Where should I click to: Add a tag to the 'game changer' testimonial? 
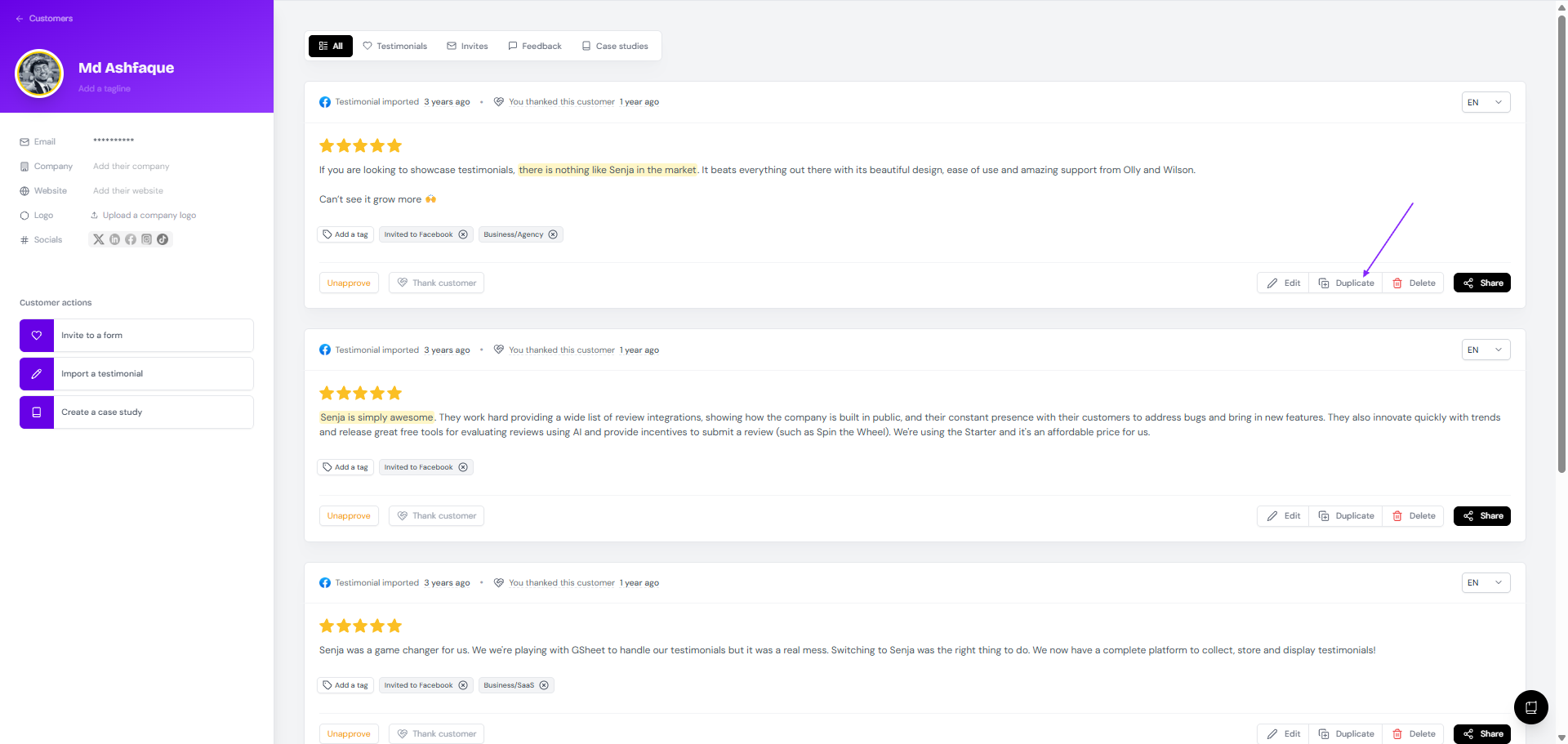coord(345,685)
